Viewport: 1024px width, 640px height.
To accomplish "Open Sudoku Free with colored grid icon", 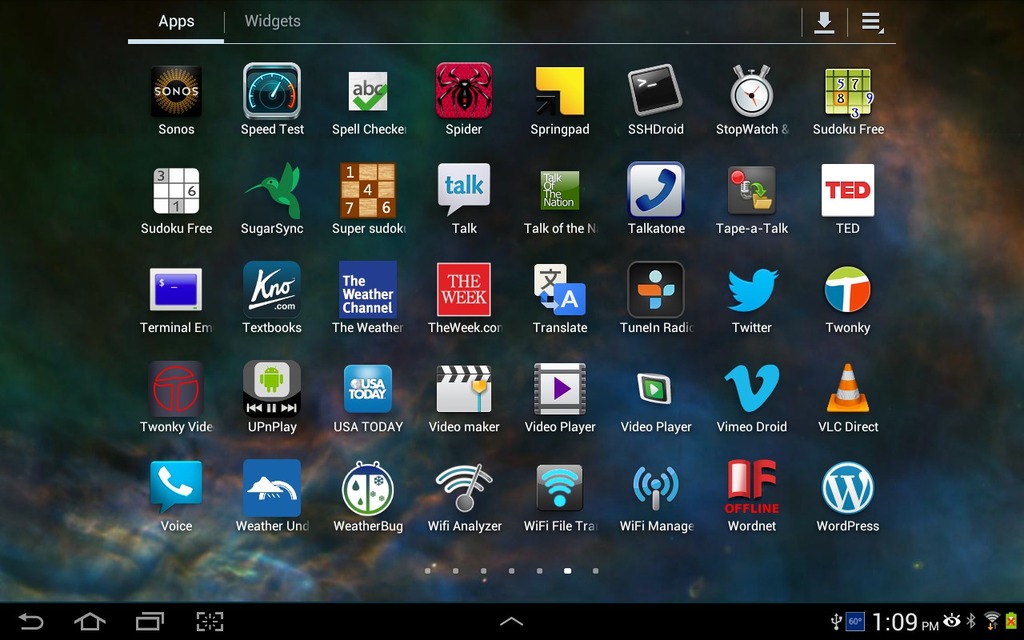I will click(848, 101).
